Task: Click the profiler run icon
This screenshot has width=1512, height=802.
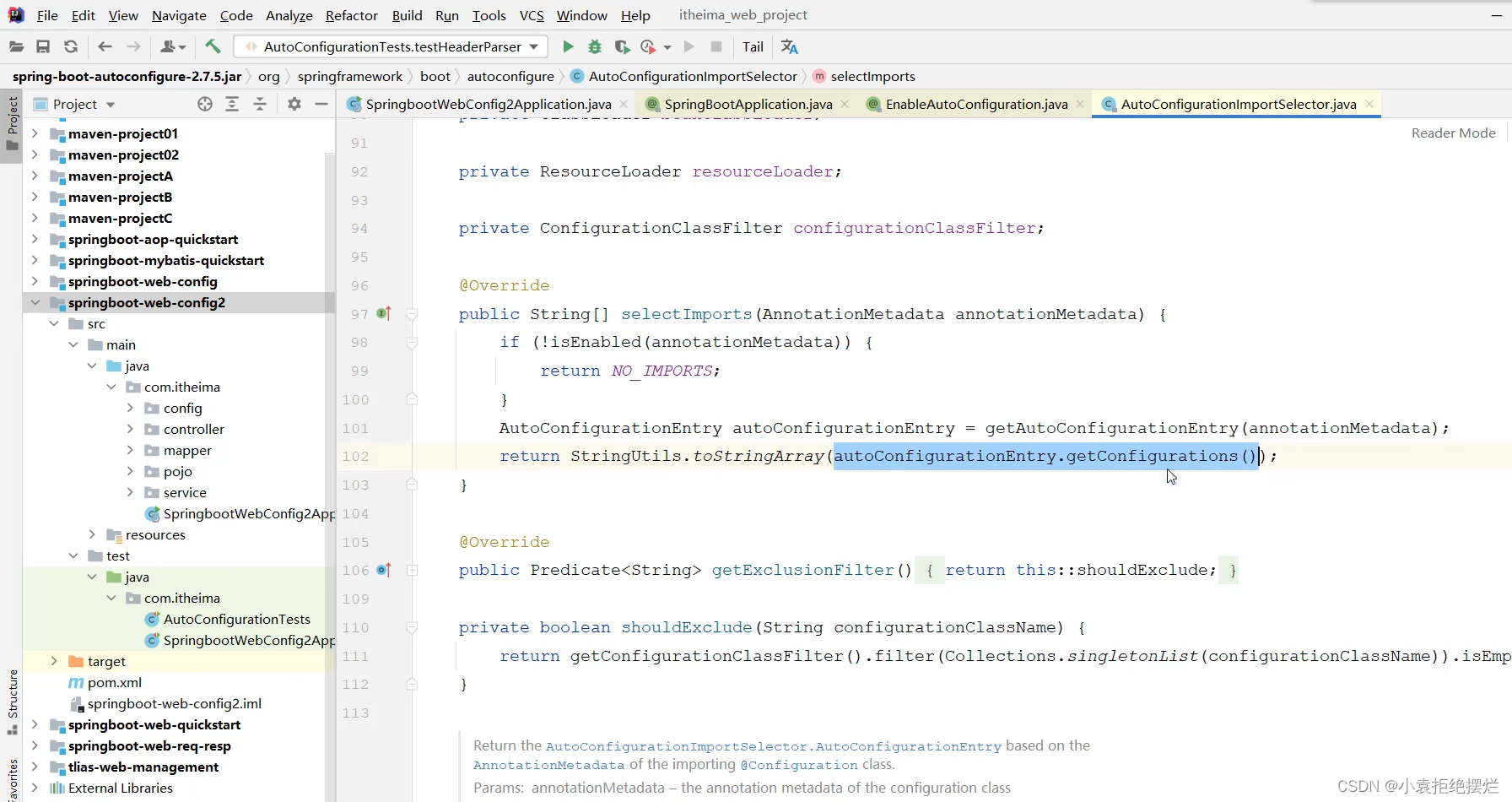Action: (x=648, y=46)
